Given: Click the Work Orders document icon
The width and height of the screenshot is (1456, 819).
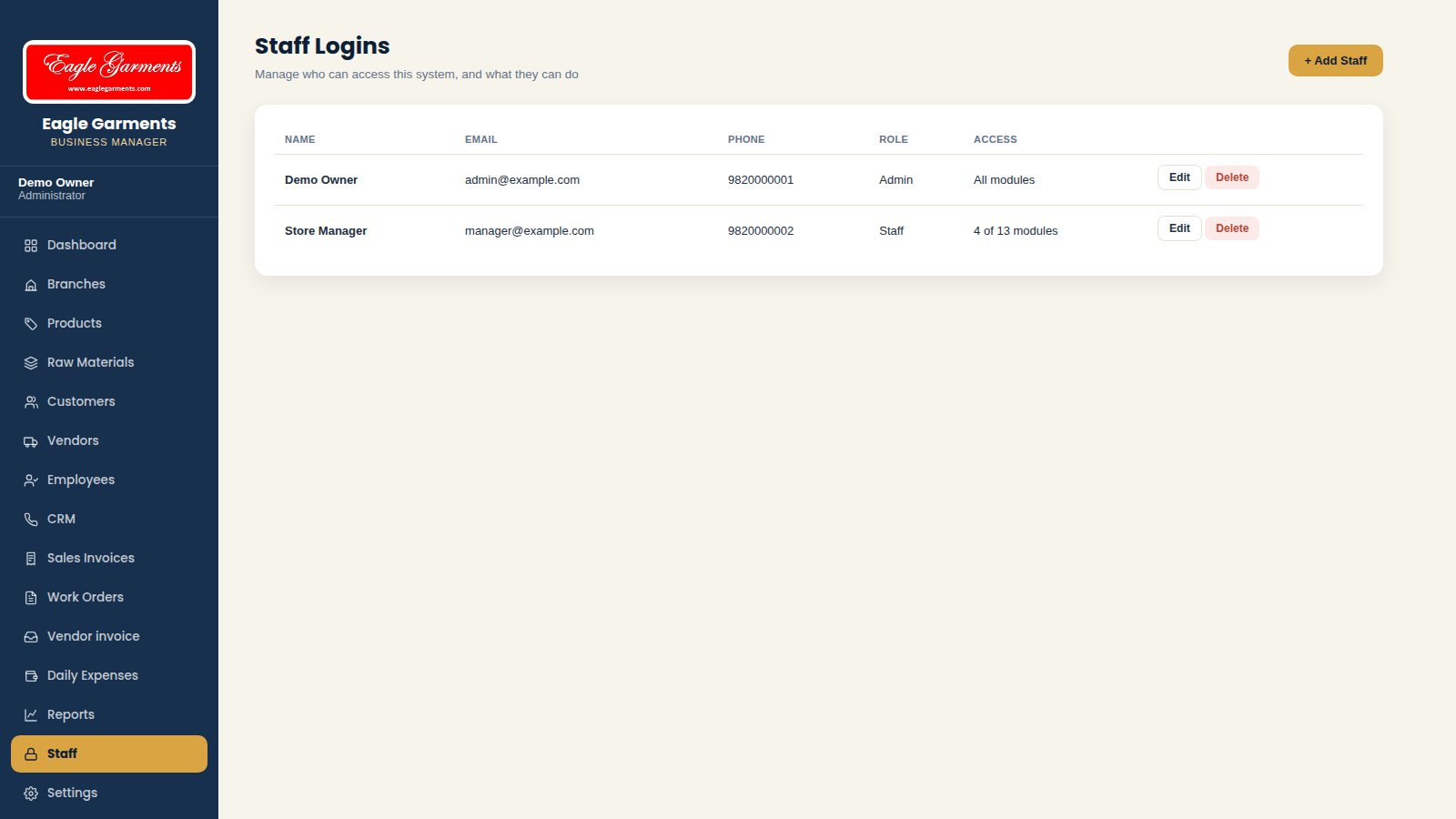Looking at the screenshot, I should [31, 598].
